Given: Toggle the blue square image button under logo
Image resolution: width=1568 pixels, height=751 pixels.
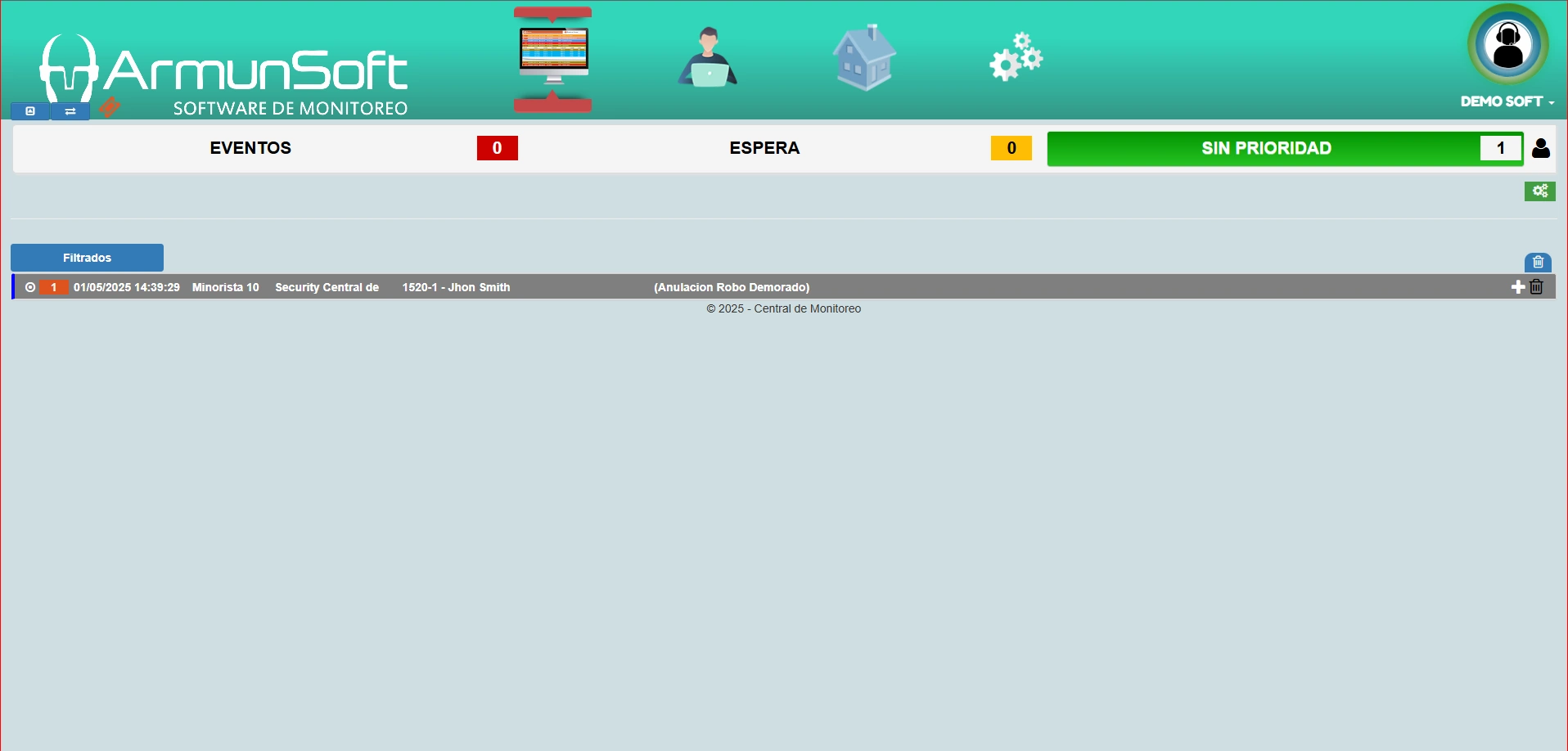Looking at the screenshot, I should 30,111.
